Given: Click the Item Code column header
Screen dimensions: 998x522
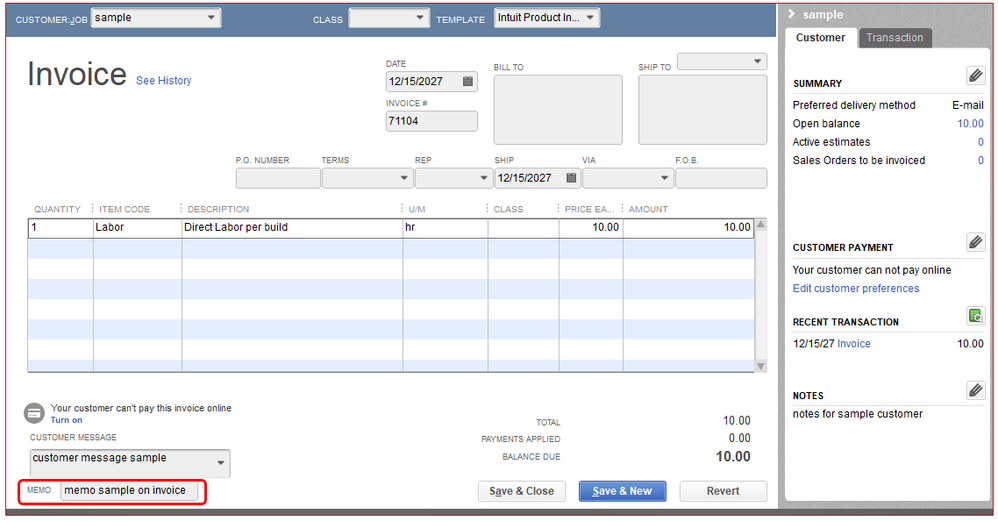Looking at the screenshot, I should [x=124, y=209].
